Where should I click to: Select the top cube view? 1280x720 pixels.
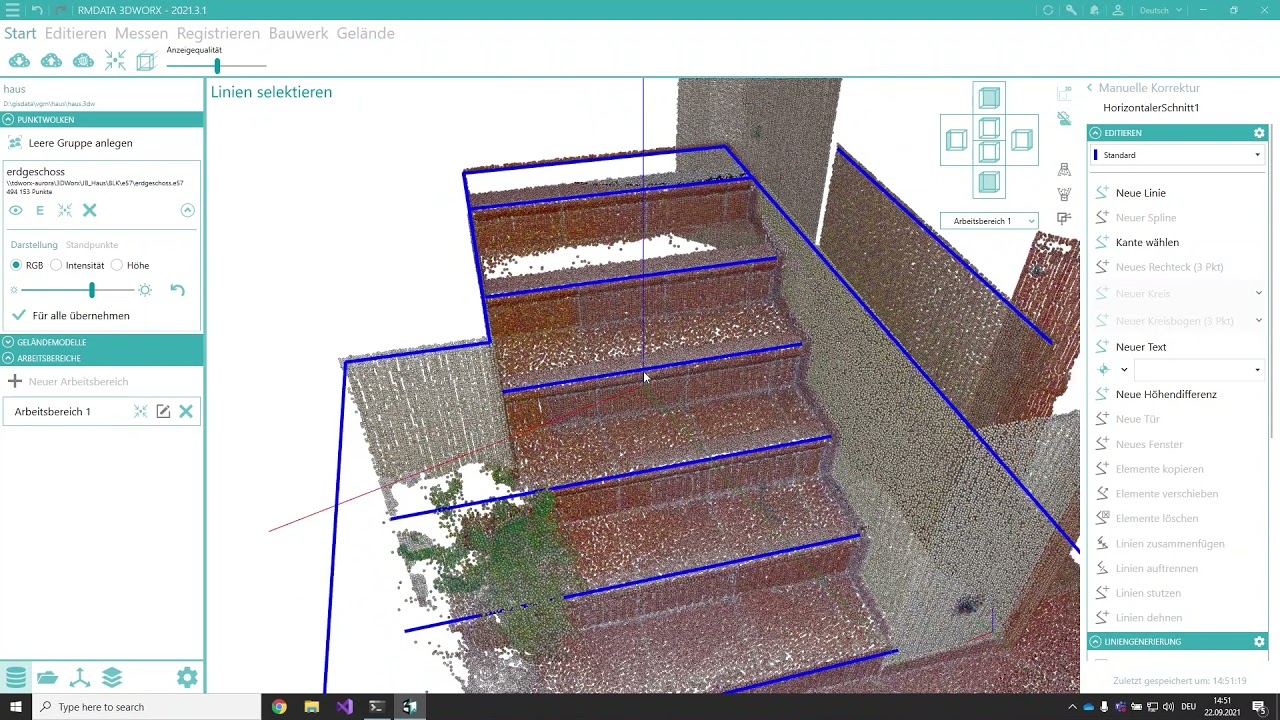989,98
